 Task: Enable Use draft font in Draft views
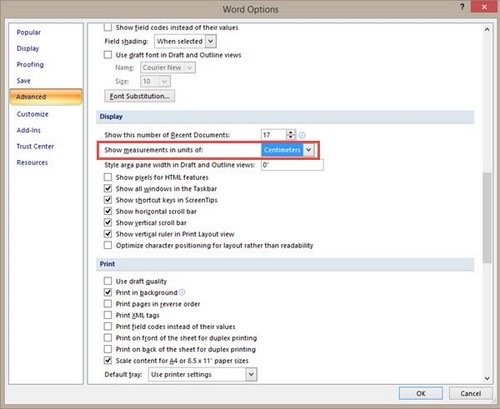pos(108,55)
